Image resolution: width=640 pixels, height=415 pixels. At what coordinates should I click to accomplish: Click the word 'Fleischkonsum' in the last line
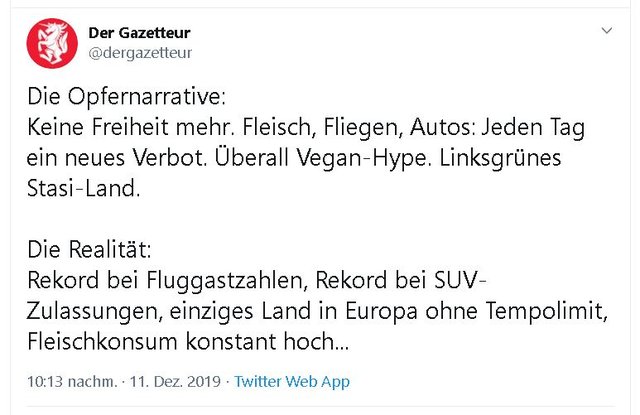click(x=102, y=342)
